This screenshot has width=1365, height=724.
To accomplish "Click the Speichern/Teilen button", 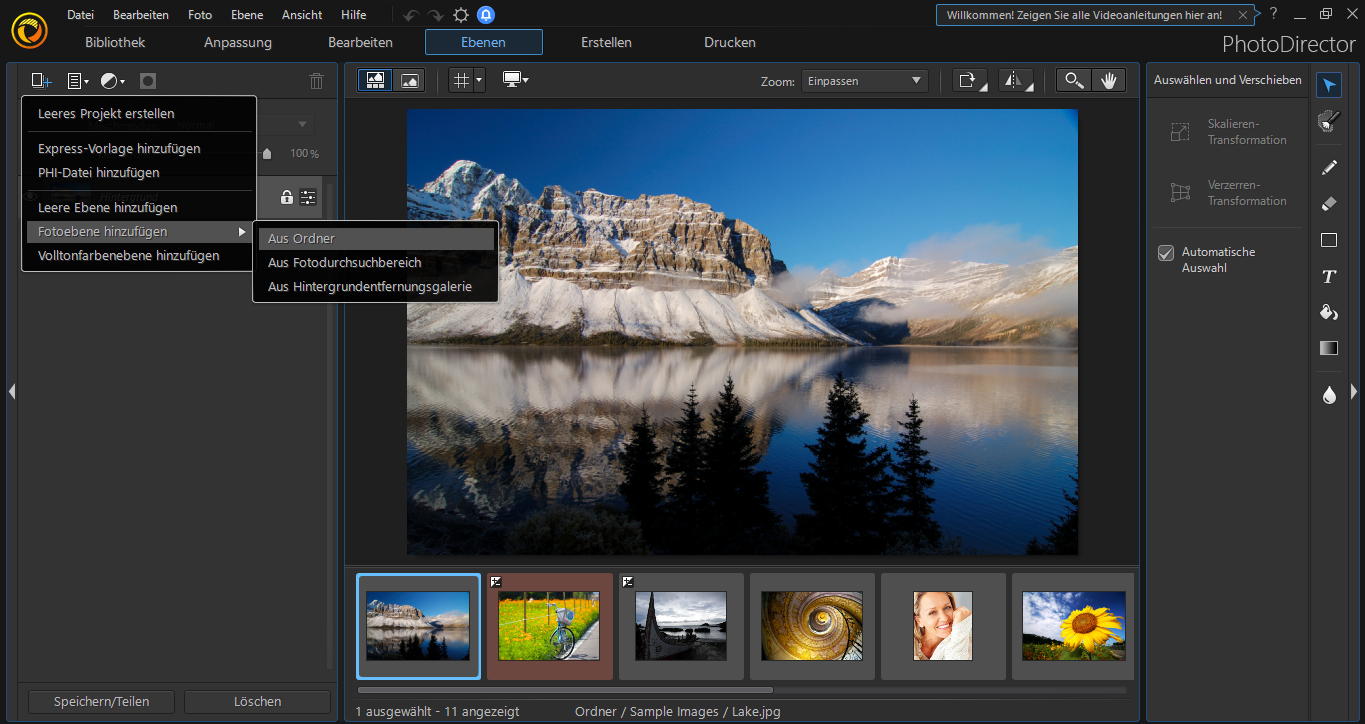I will [101, 702].
